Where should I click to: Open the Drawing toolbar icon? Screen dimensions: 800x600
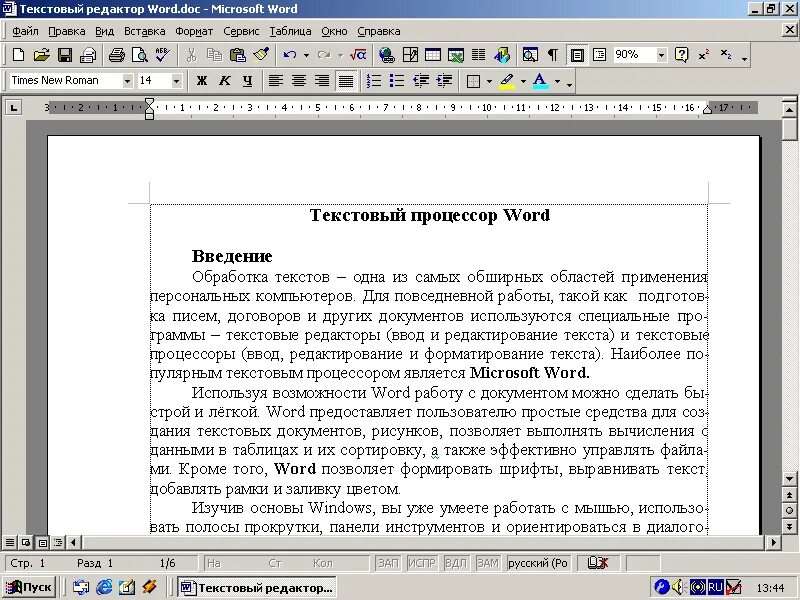pyautogui.click(x=502, y=55)
